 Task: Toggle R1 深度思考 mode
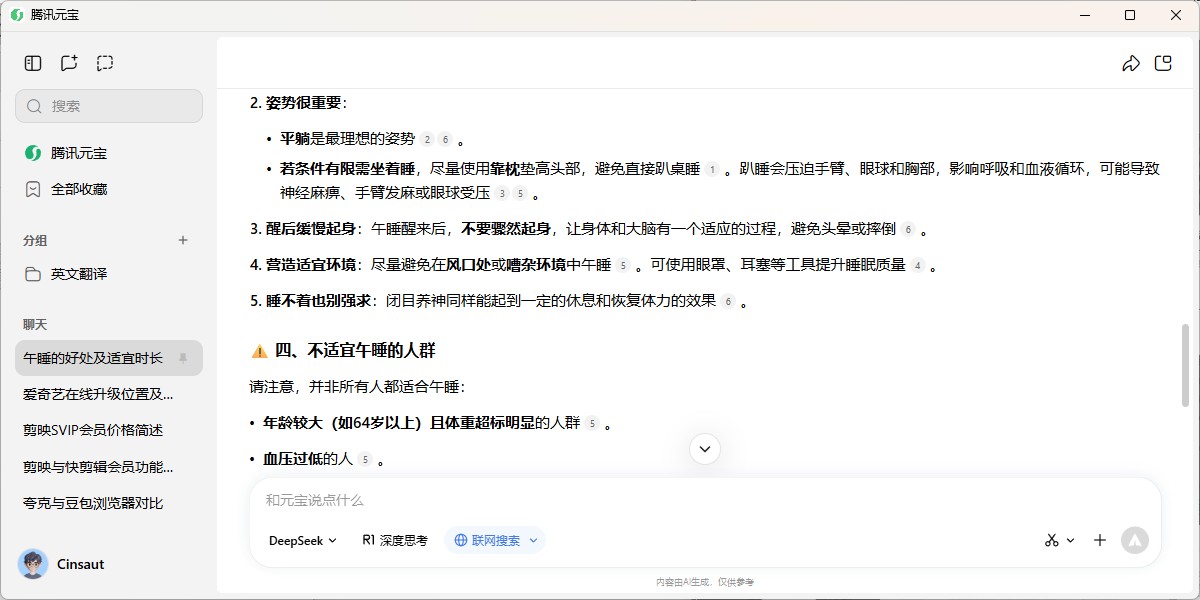click(x=395, y=540)
